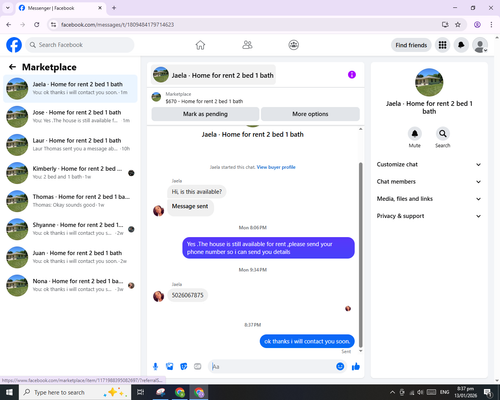
Task: Reload the page in browser
Action: [37, 24]
